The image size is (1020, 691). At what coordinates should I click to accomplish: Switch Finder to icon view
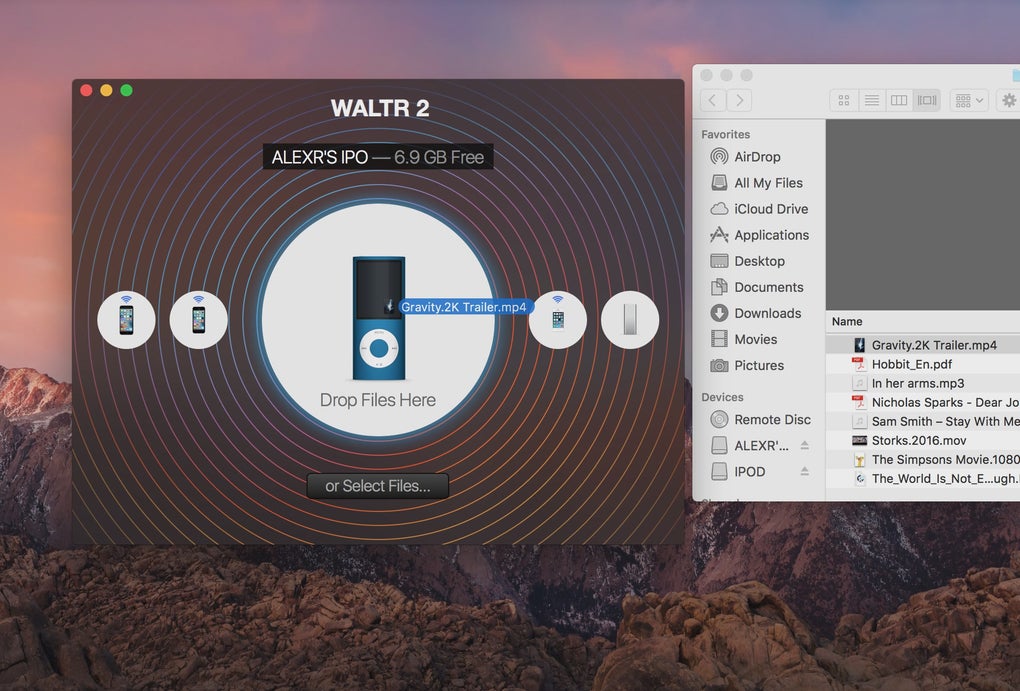click(844, 100)
